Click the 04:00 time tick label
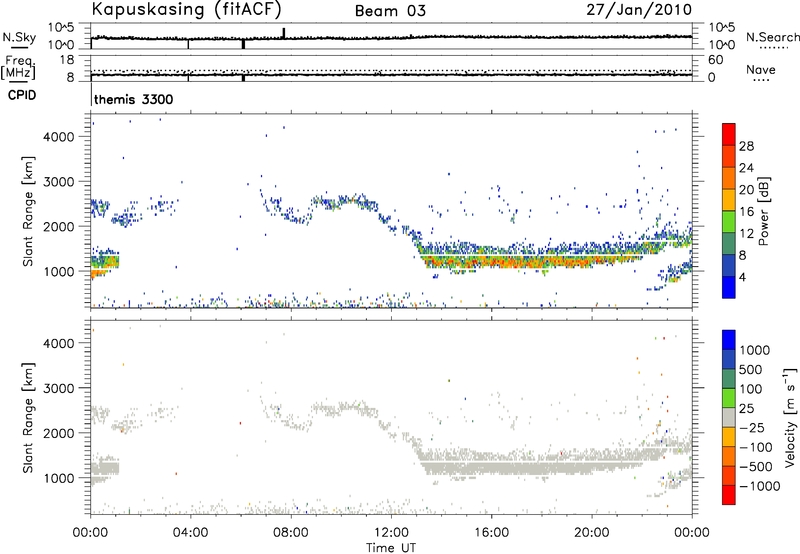The image size is (800, 554). [x=191, y=533]
